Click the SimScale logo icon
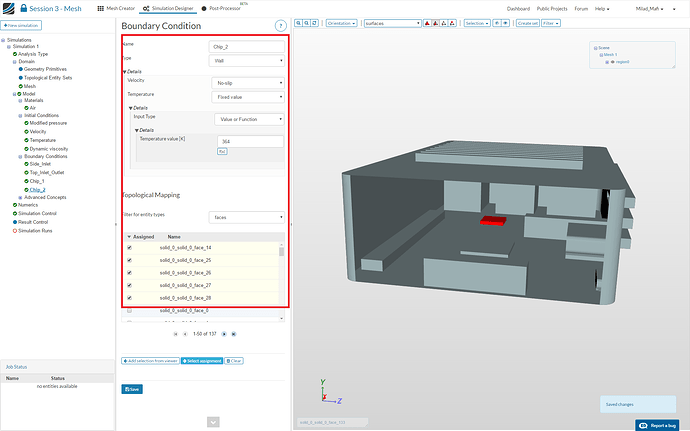 coord(11,8)
